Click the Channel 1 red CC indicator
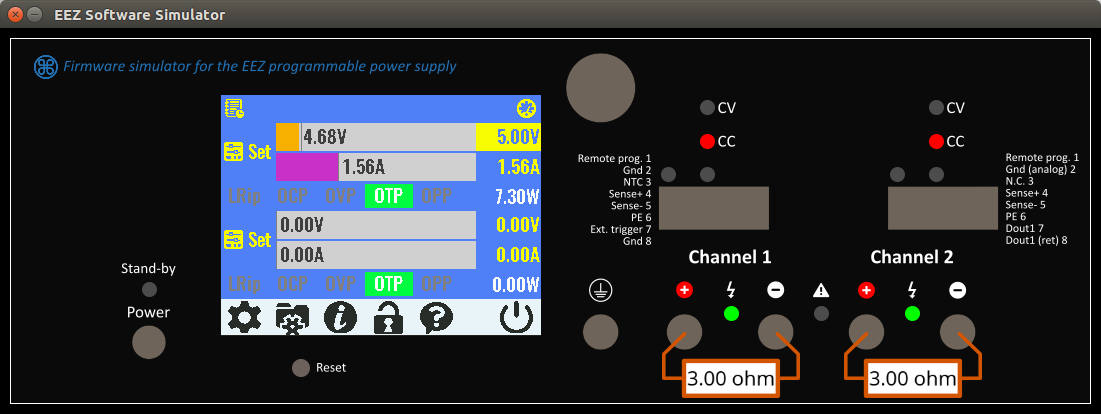 pyautogui.click(x=707, y=142)
